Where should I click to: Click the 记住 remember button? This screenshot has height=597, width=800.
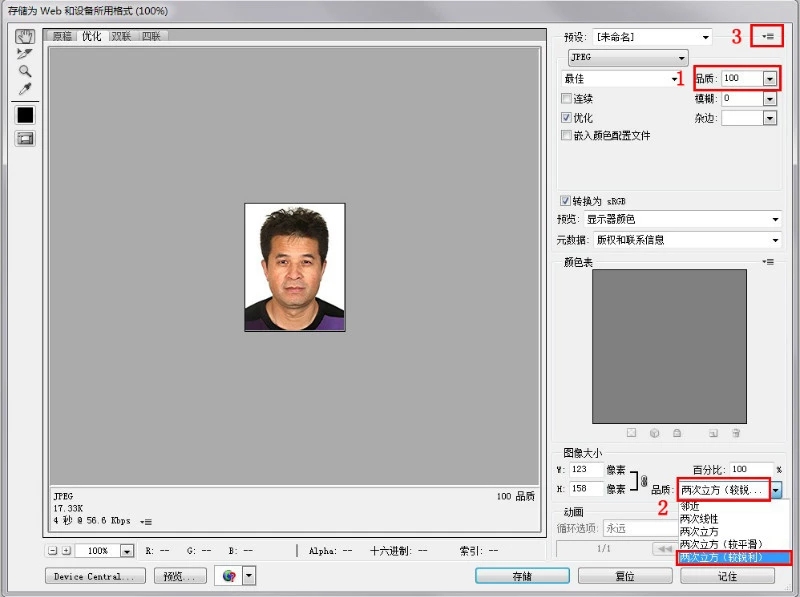pos(728,576)
